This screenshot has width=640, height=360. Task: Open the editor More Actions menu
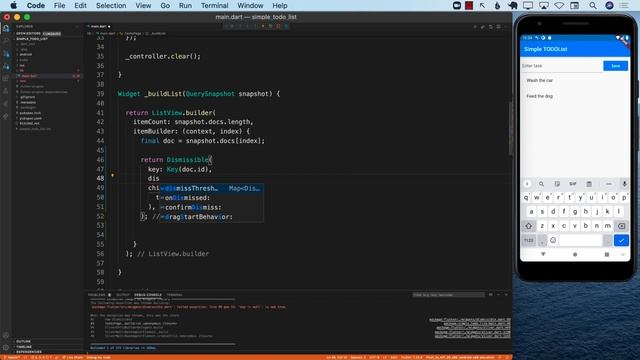pyautogui.click(x=506, y=27)
